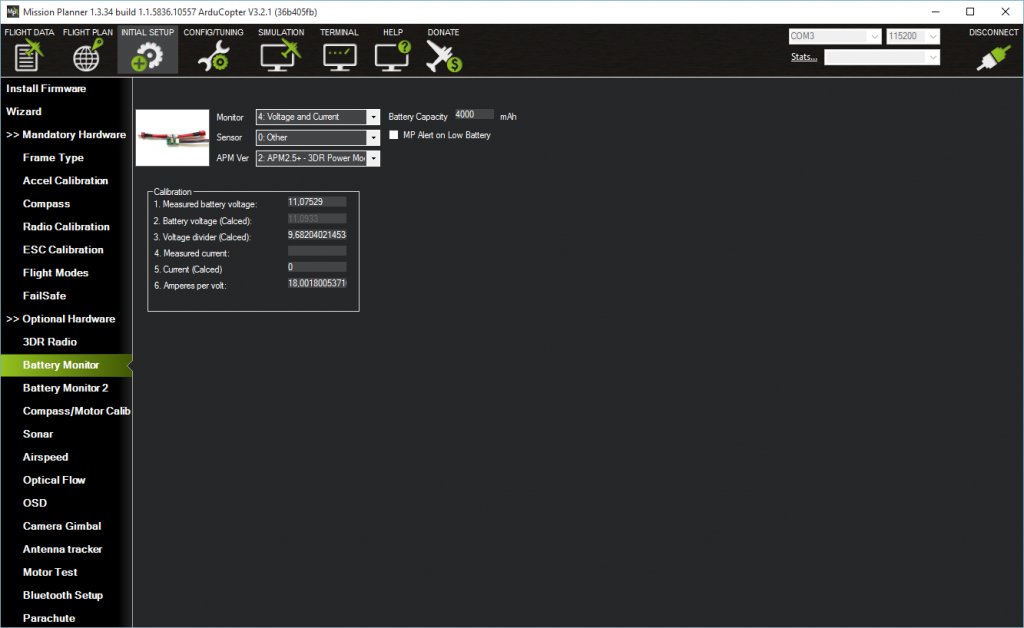Click the Mission Planner title bar icon
The image size is (1024, 628).
click(12, 12)
